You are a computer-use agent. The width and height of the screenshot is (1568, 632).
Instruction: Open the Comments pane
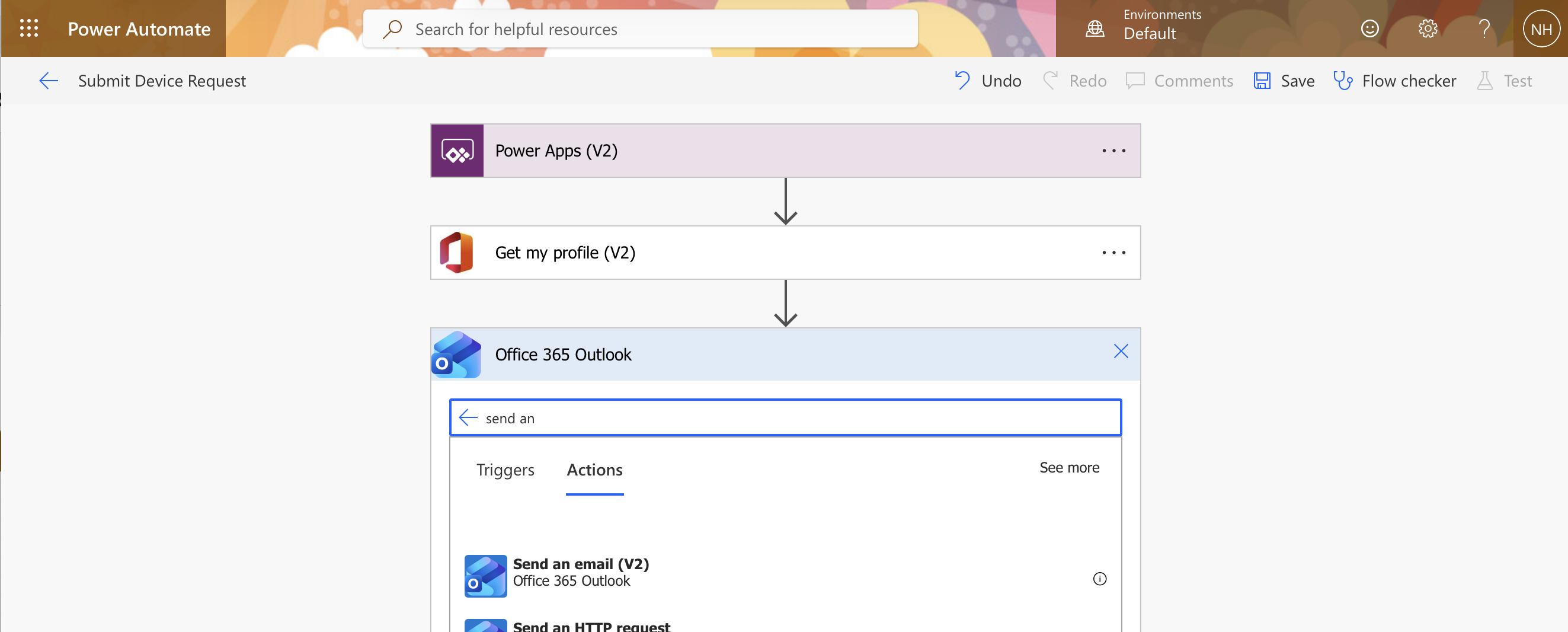pos(1179,81)
